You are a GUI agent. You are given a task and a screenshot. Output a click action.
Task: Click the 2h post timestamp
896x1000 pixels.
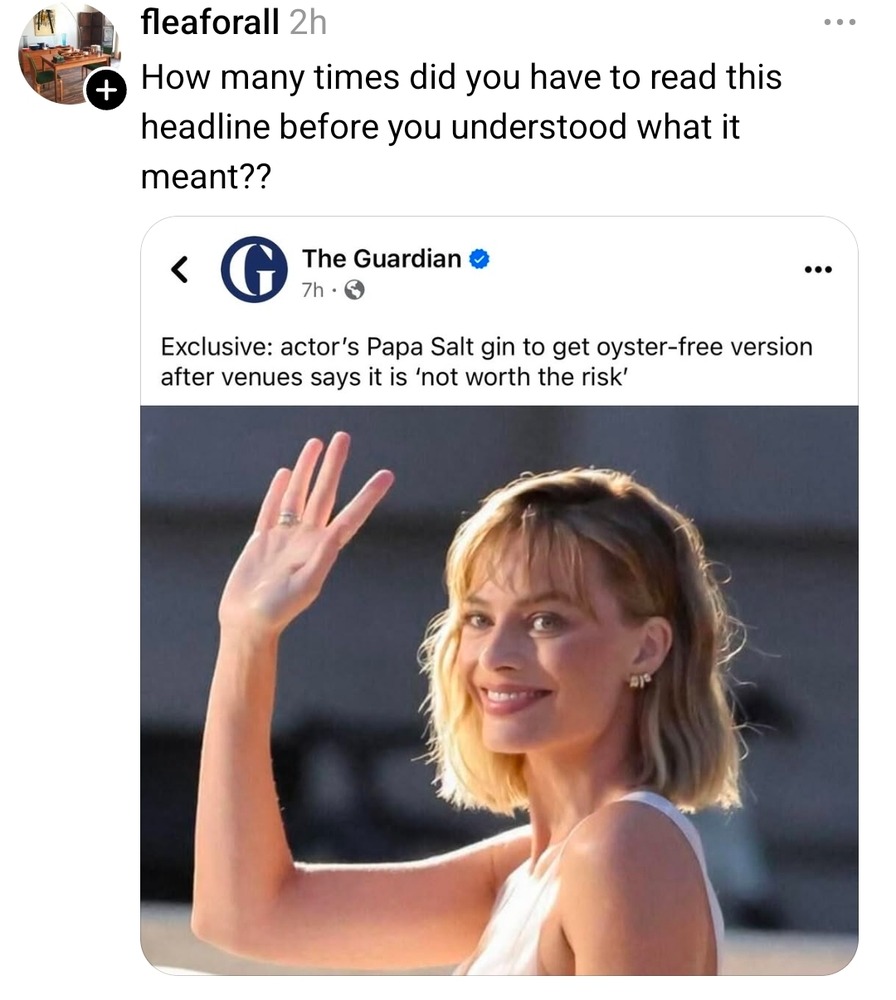pos(308,23)
